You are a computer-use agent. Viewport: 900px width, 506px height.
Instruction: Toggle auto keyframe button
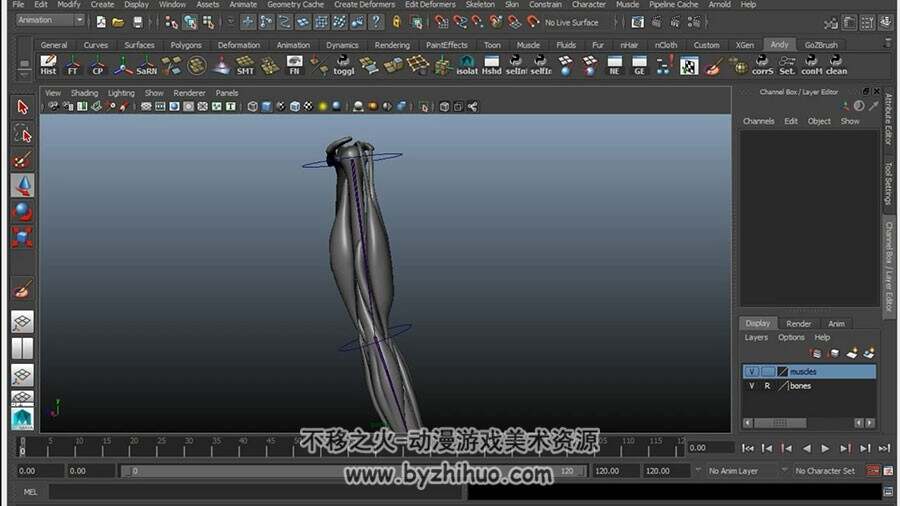point(873,471)
